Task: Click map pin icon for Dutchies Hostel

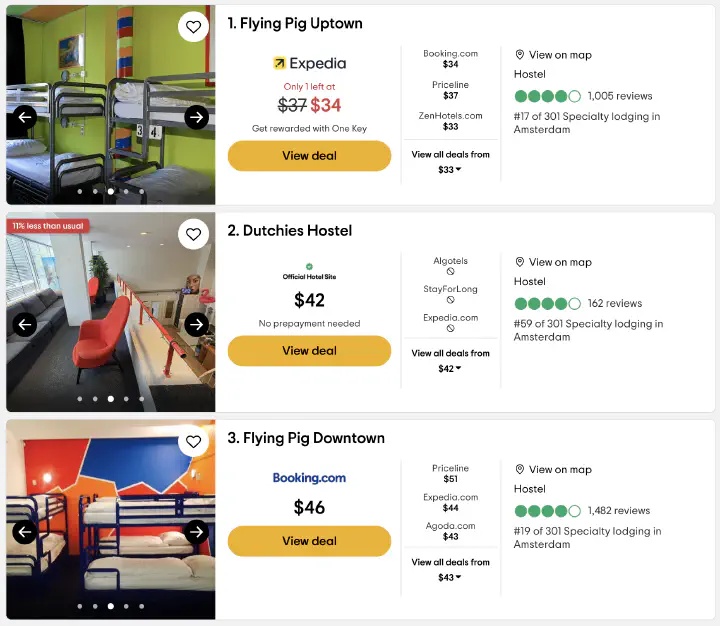Action: coord(520,262)
